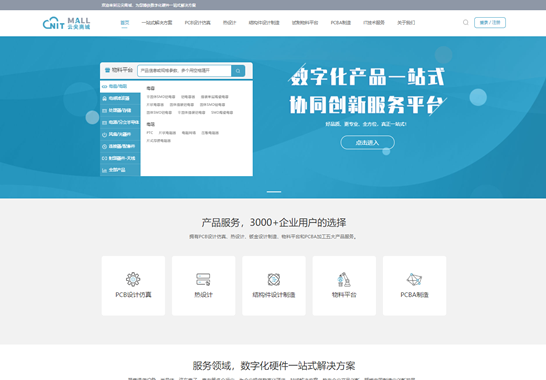Image resolution: width=546 pixels, height=380 pixels.
Task: Open 关于我们 in the top navigation
Action: (x=406, y=23)
